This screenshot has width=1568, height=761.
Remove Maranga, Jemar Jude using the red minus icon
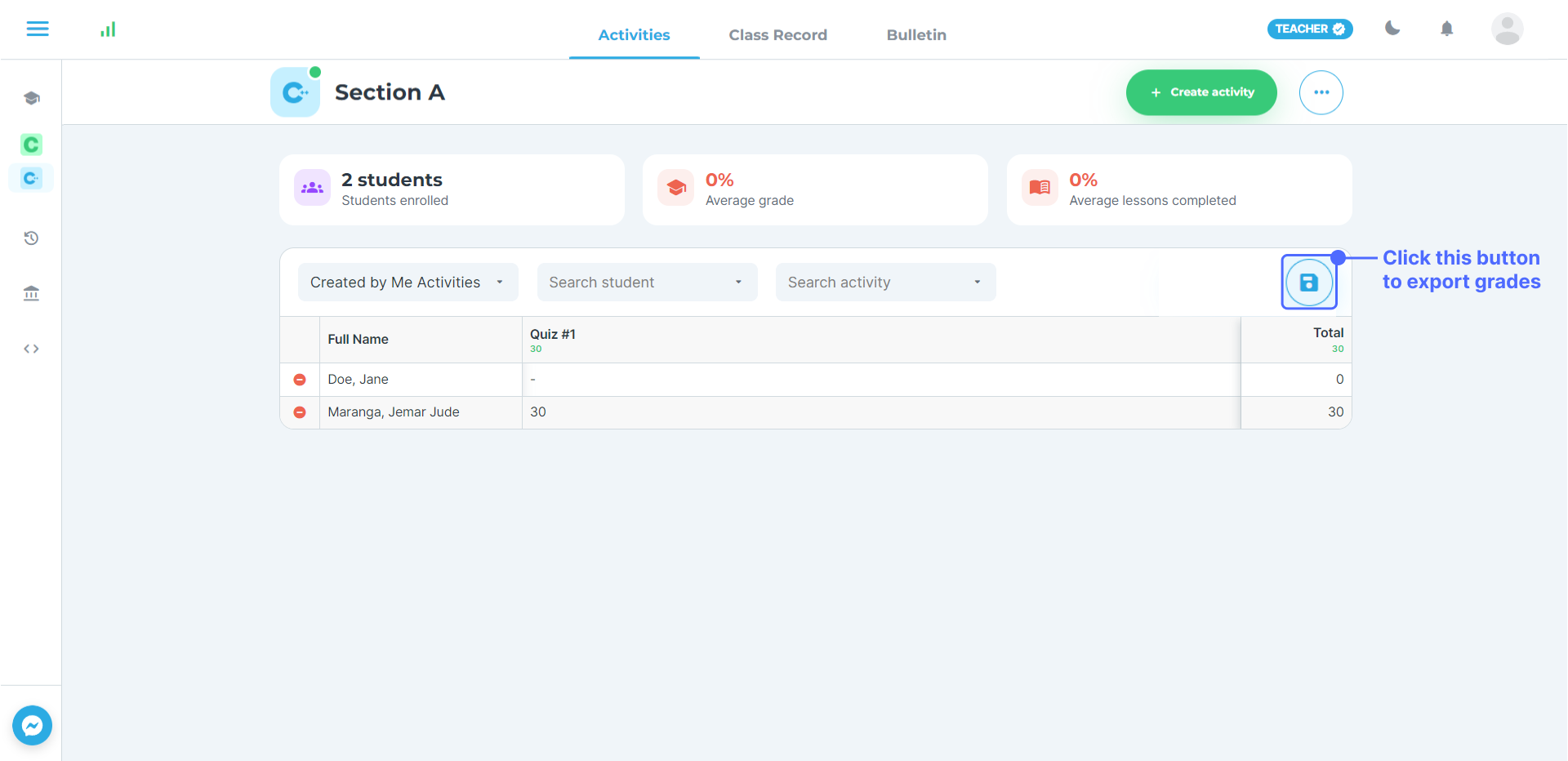point(300,412)
